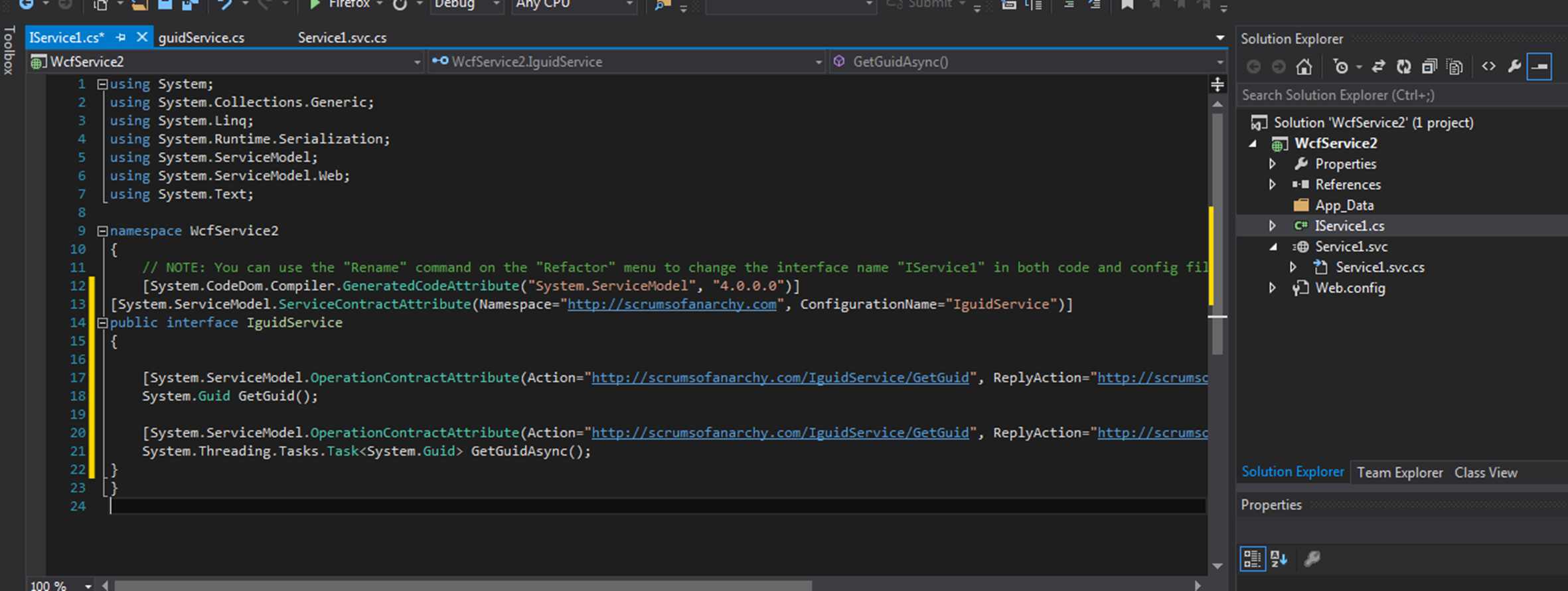Expand the Properties node in Solution Explorer
The image size is (1568, 591).
[1273, 164]
